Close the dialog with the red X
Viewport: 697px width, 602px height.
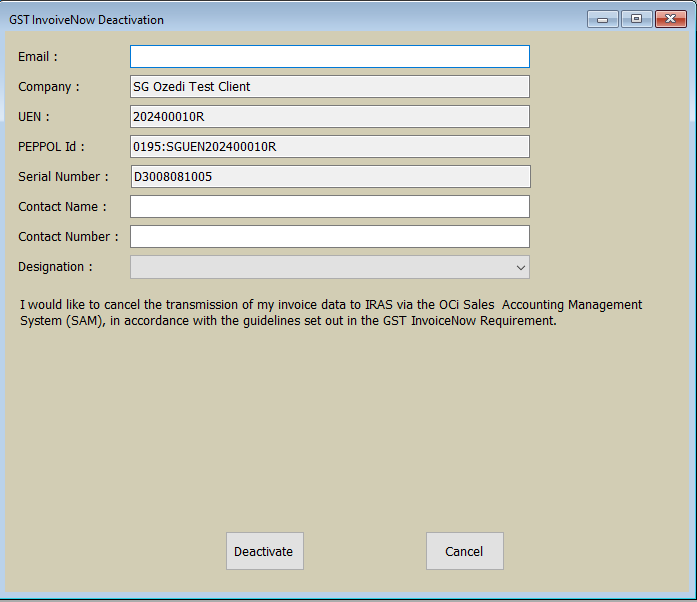(x=670, y=19)
